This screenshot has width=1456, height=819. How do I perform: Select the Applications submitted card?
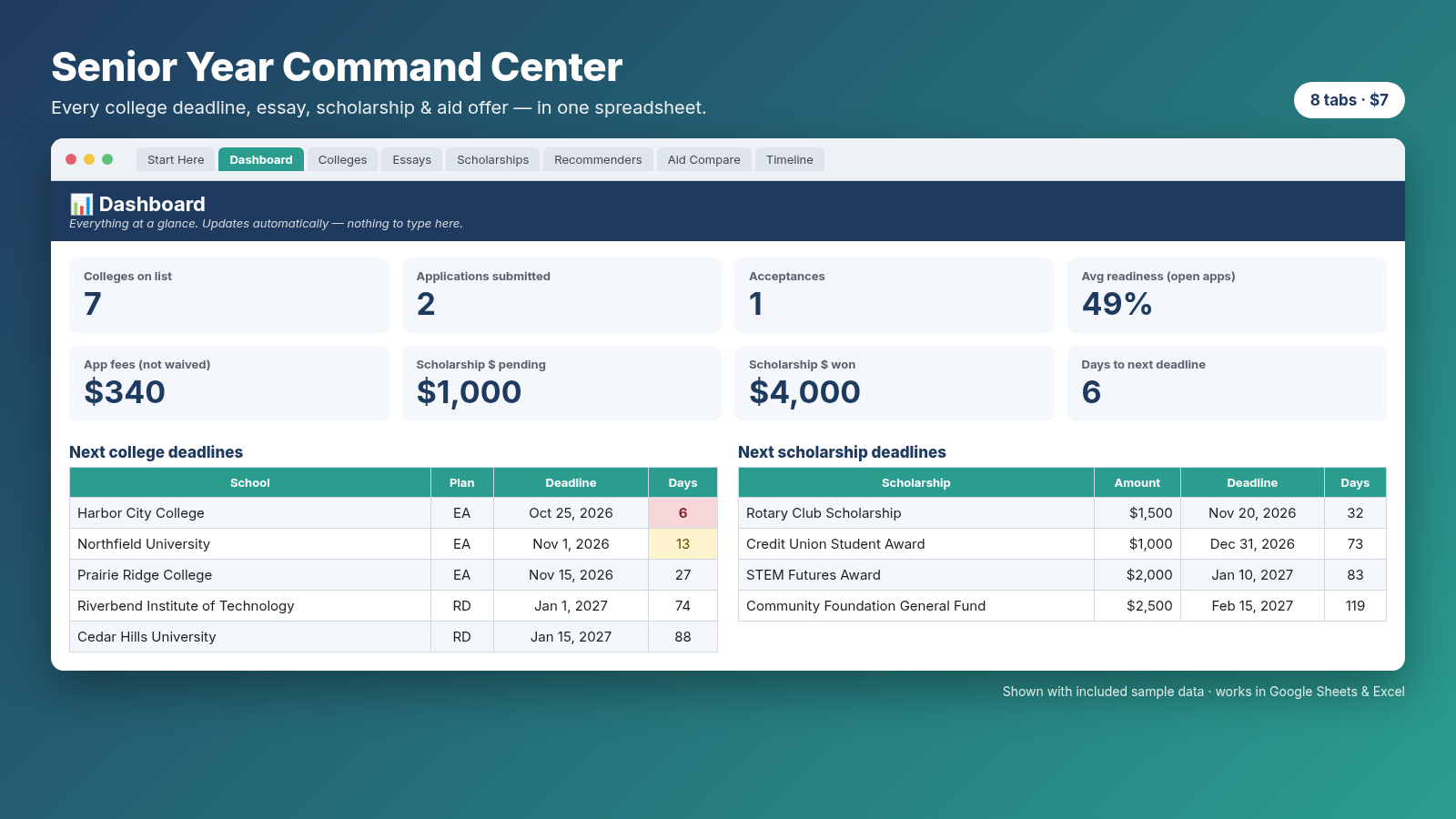click(x=561, y=295)
